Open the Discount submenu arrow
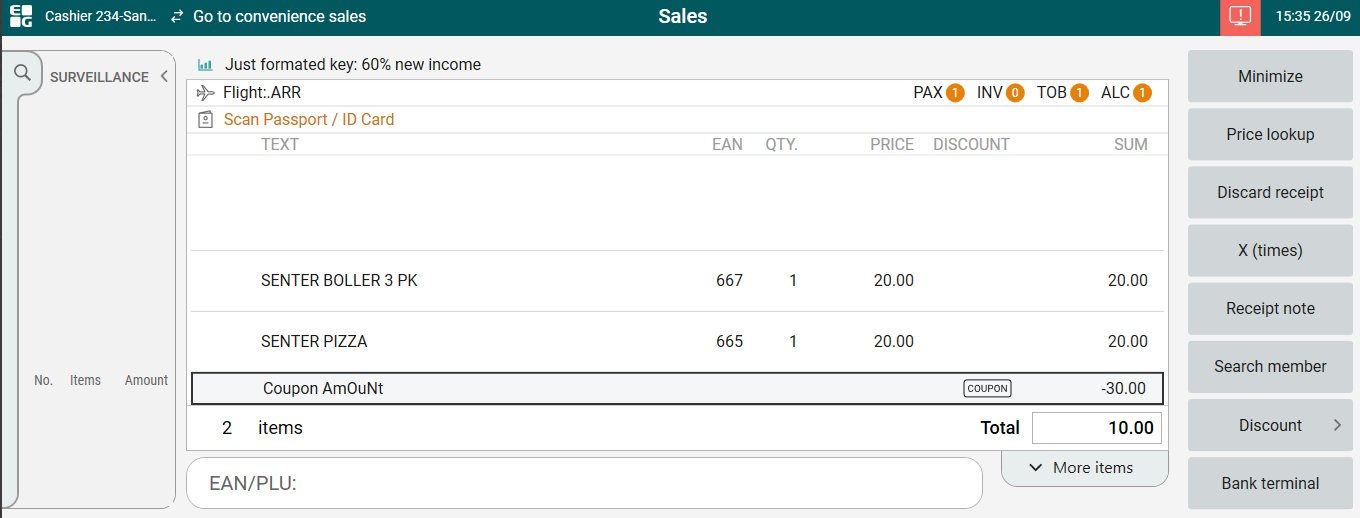Image resolution: width=1360 pixels, height=518 pixels. (1337, 425)
